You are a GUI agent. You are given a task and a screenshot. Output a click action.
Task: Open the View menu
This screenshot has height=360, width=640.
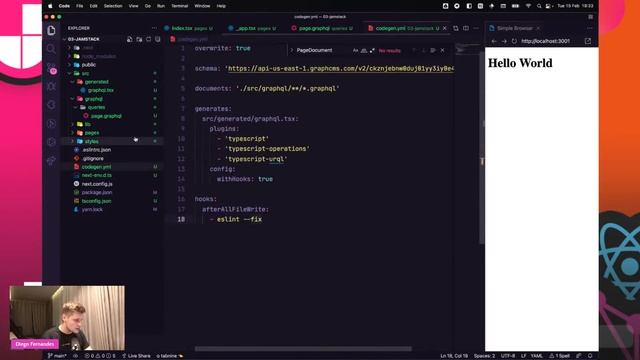133,6
